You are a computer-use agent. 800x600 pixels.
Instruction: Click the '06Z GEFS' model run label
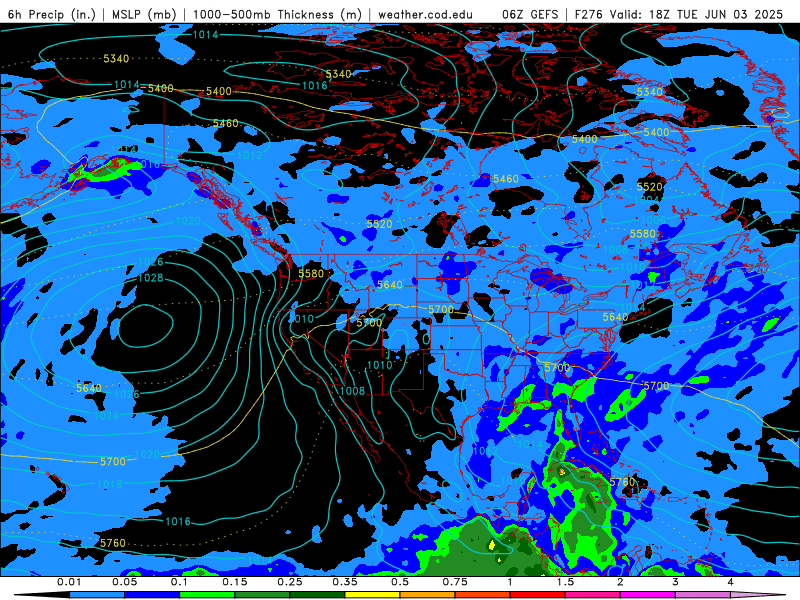530,15
